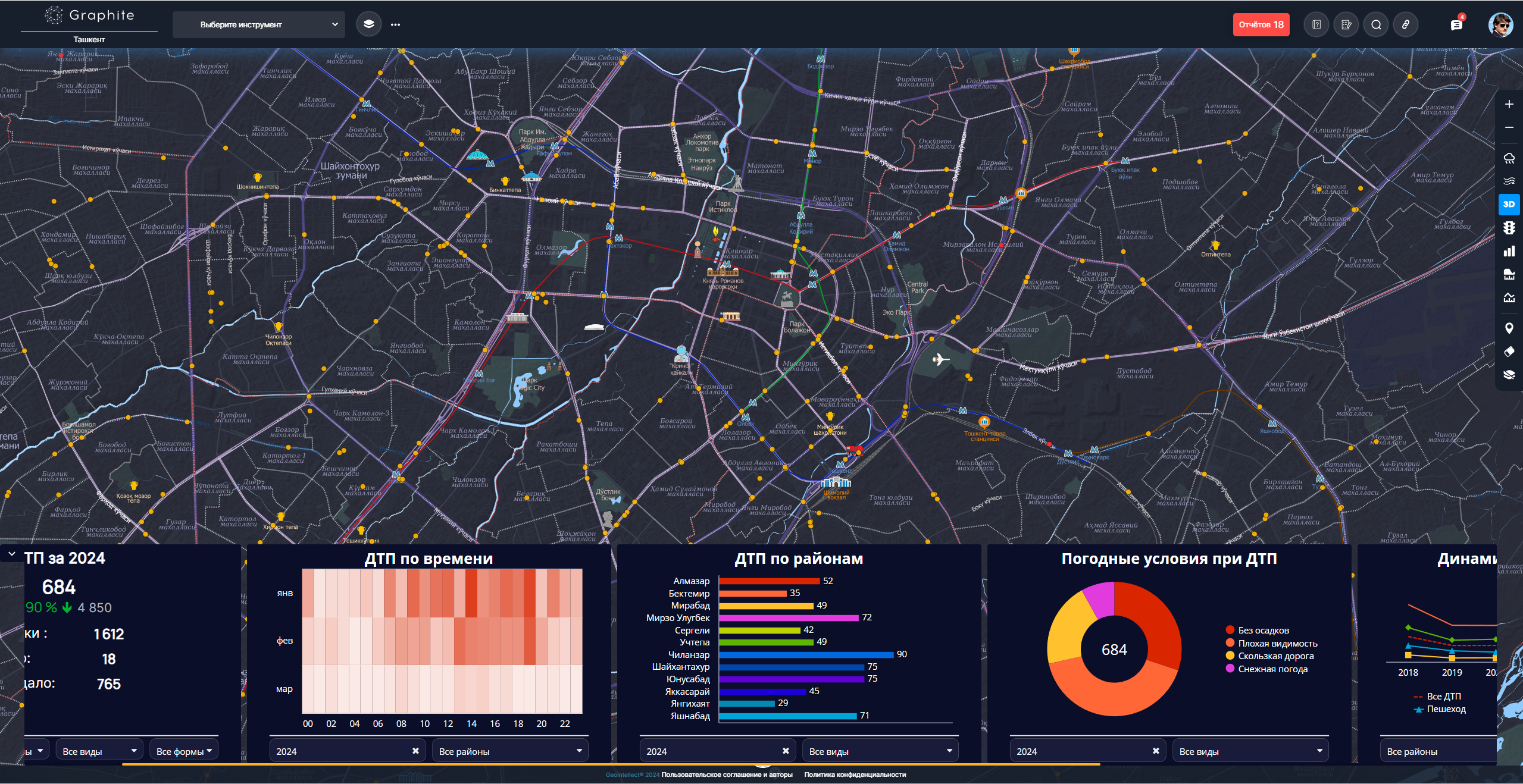1523x784 pixels.
Task: Click the Graphite logo
Action: click(x=90, y=15)
